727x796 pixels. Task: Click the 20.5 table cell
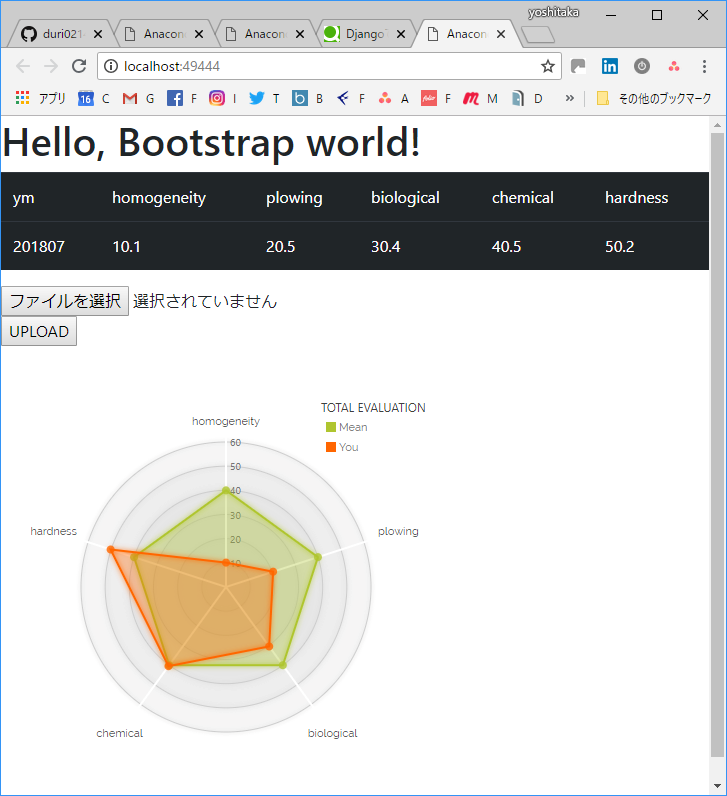(280, 247)
